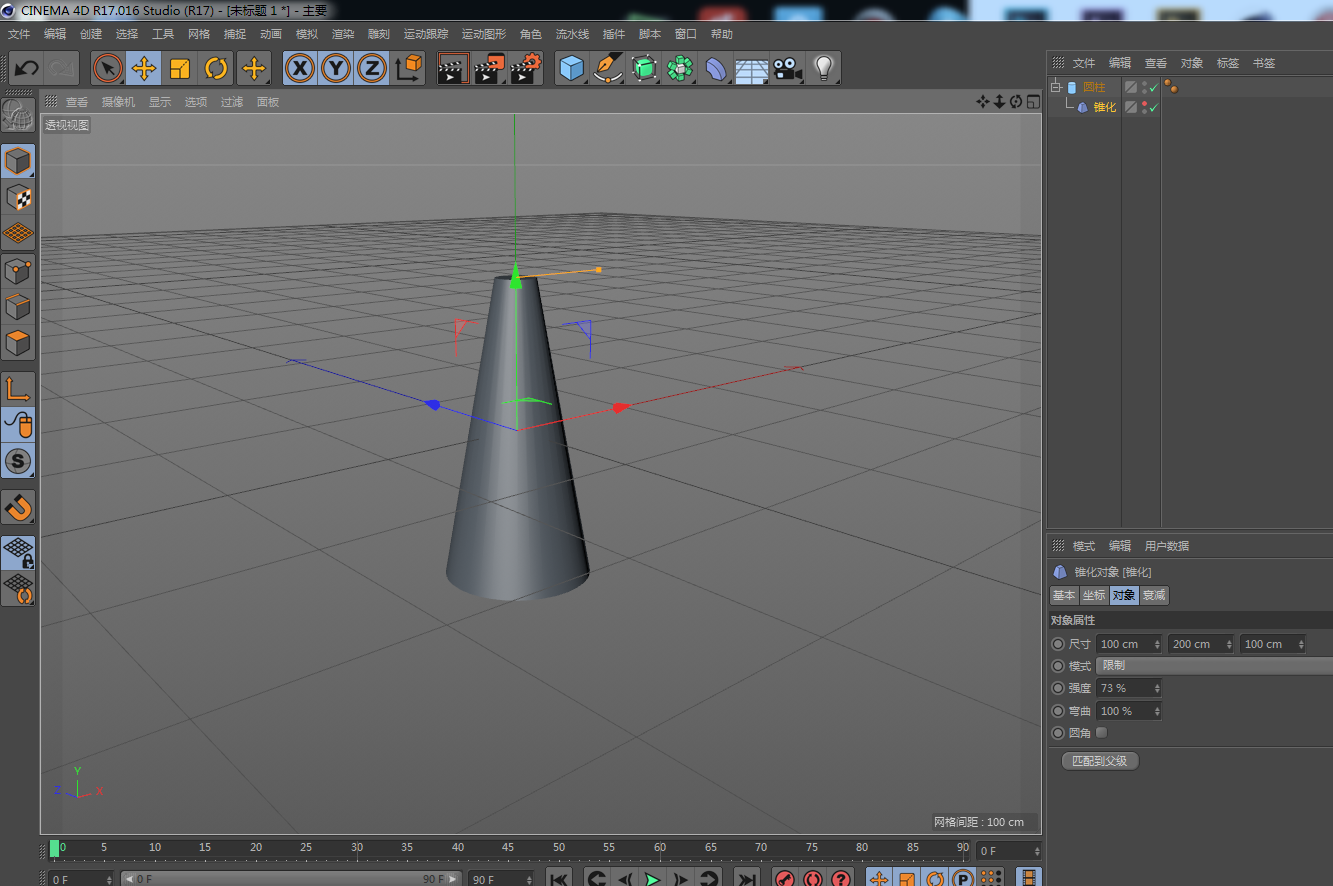
Task: Click the greyed Redo arrow icon
Action: click(x=62, y=69)
